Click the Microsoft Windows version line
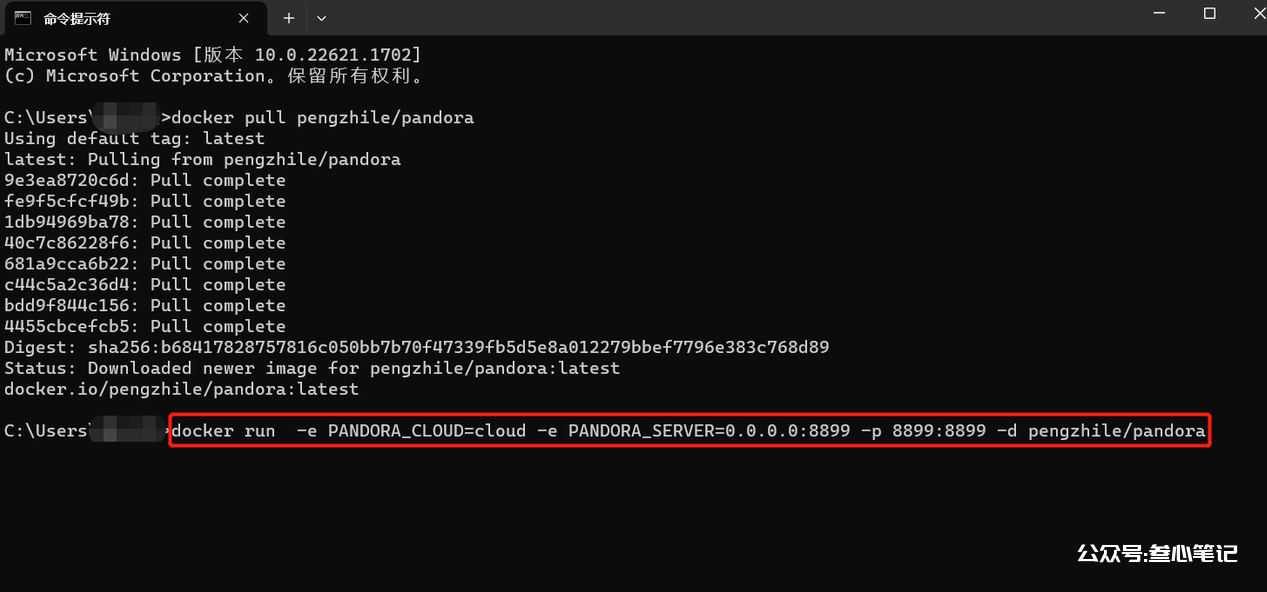Viewport: 1267px width, 592px height. point(213,55)
